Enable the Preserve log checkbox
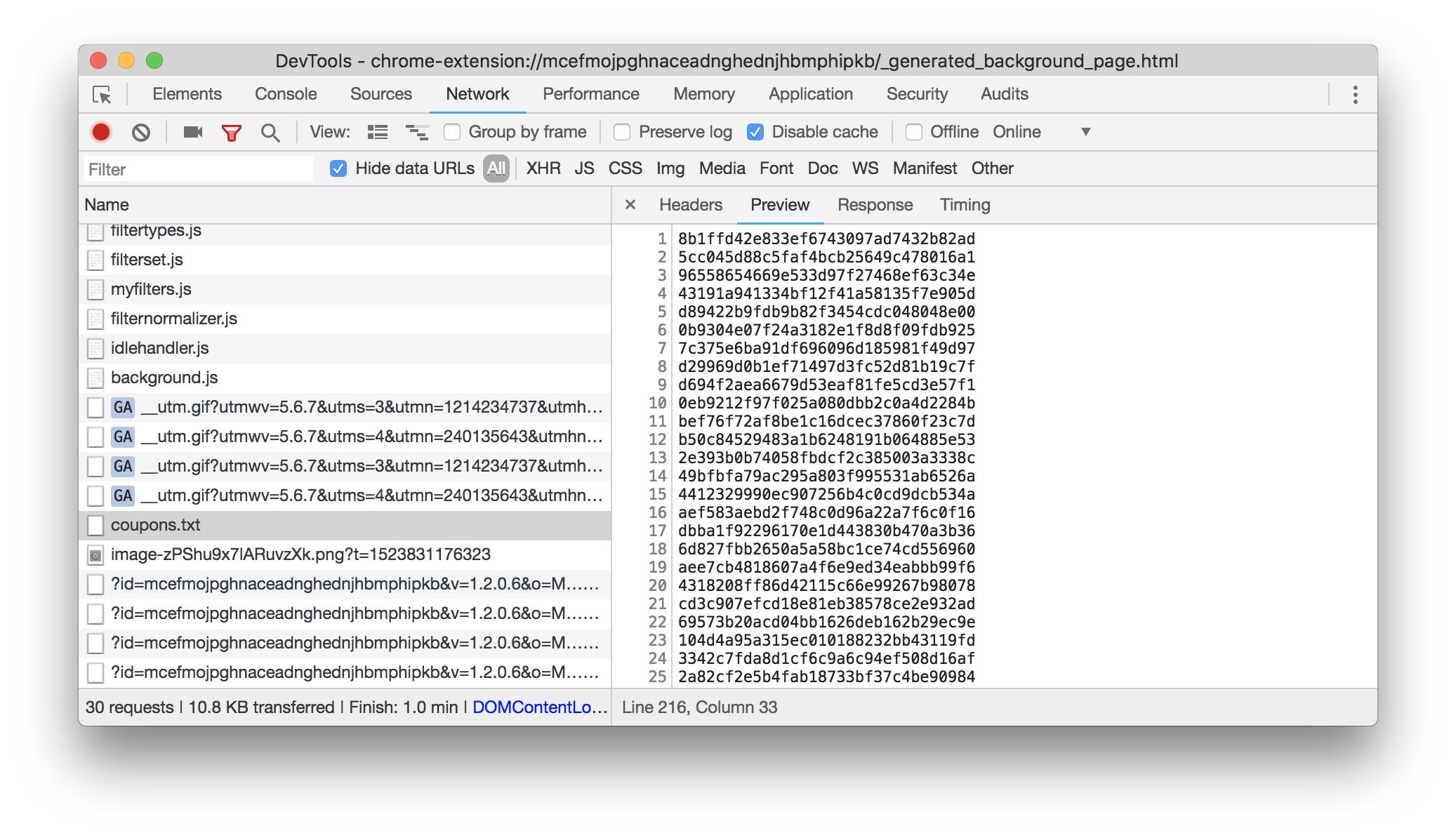Viewport: 1456px width, 838px height. [622, 132]
